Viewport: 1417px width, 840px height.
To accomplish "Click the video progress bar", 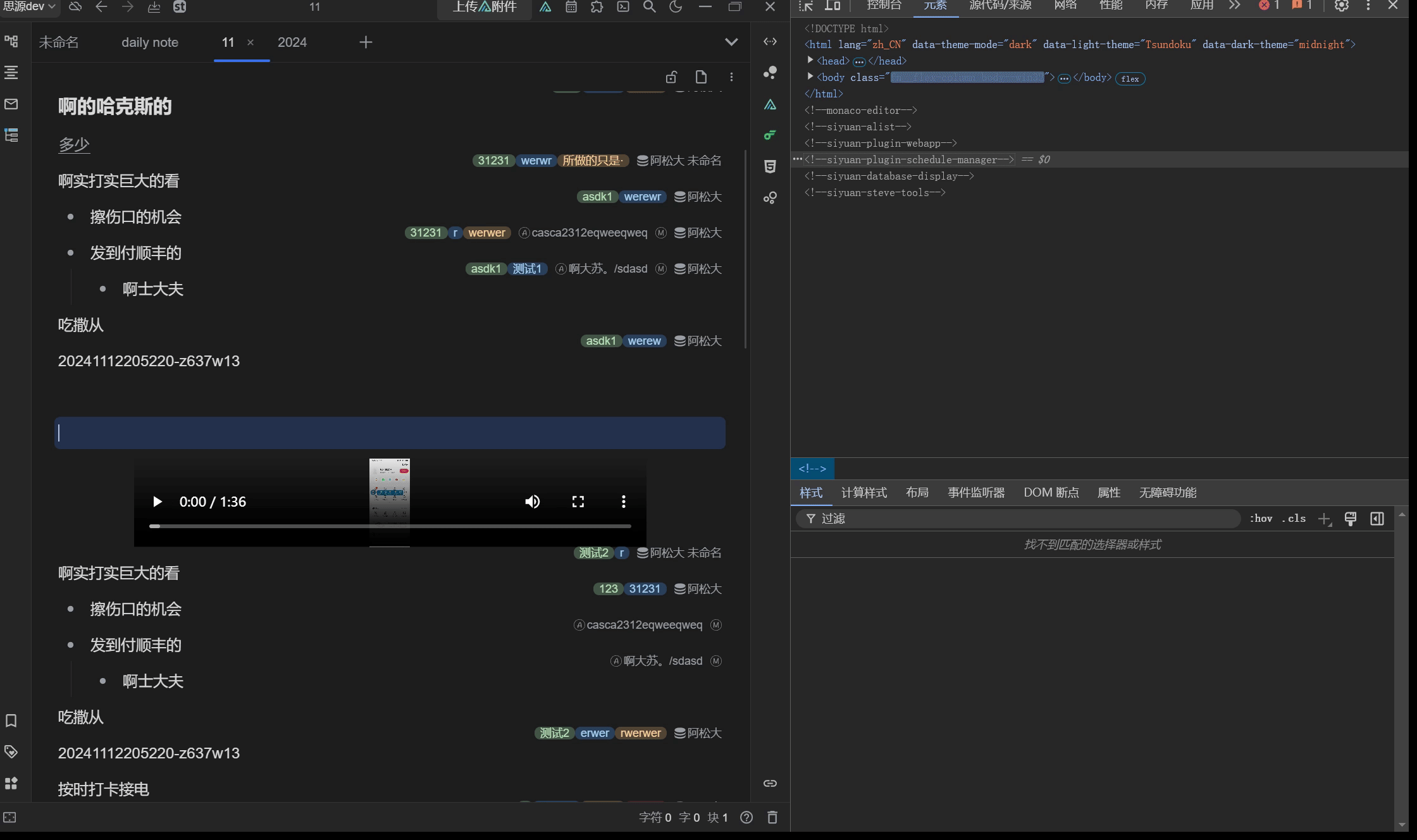I will (x=390, y=526).
